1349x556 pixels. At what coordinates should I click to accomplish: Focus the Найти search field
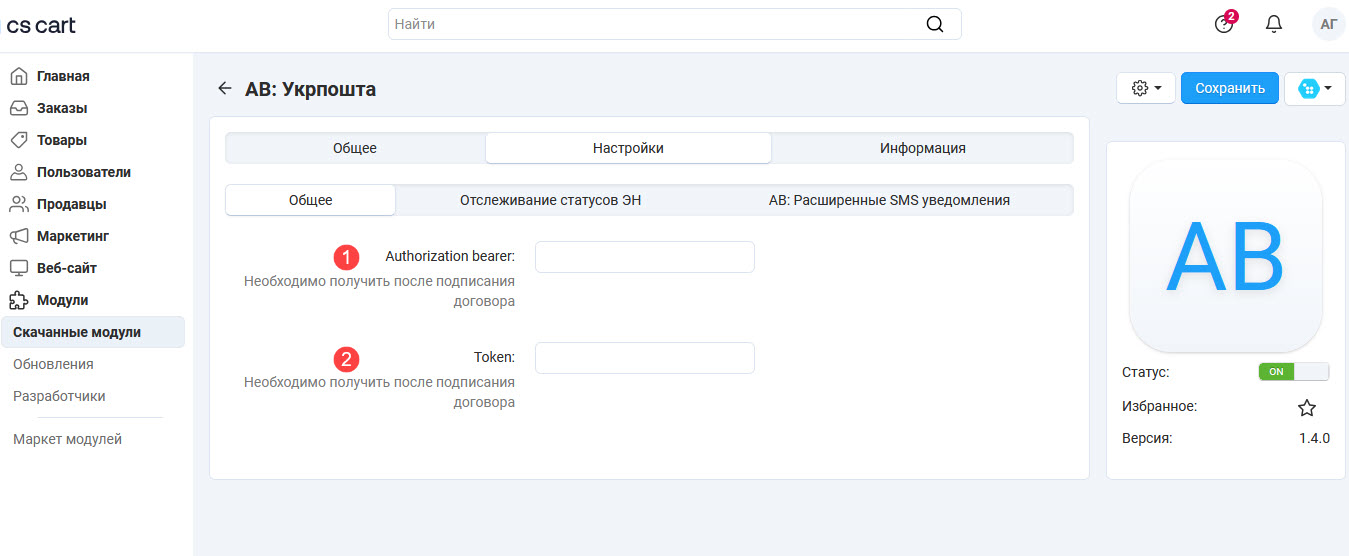tap(675, 24)
